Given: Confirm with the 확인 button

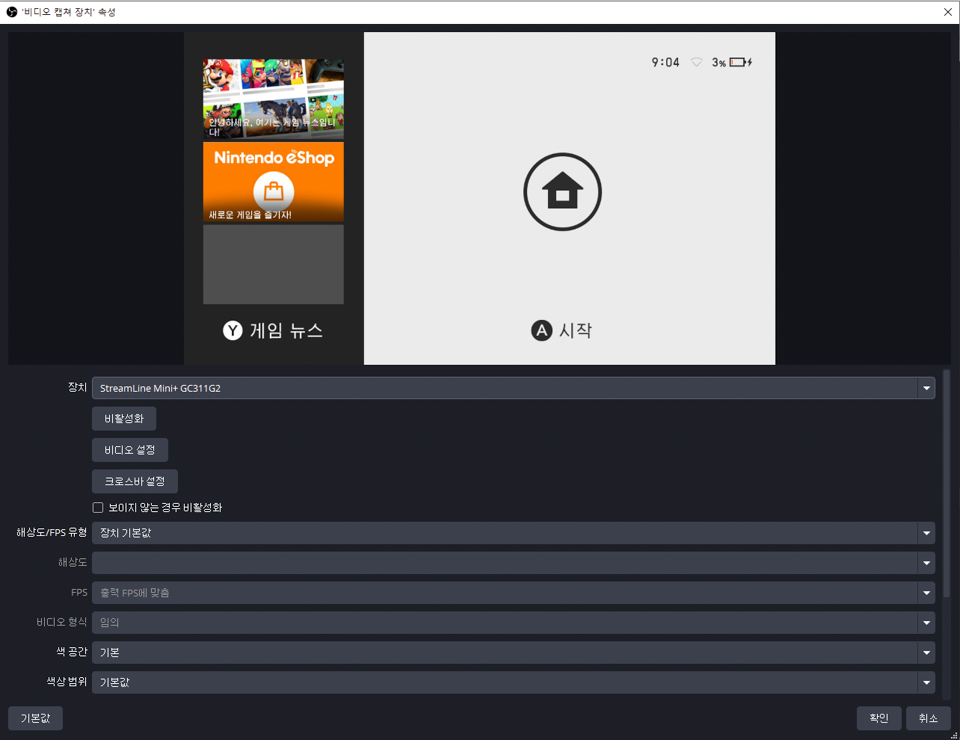Looking at the screenshot, I should (x=878, y=718).
